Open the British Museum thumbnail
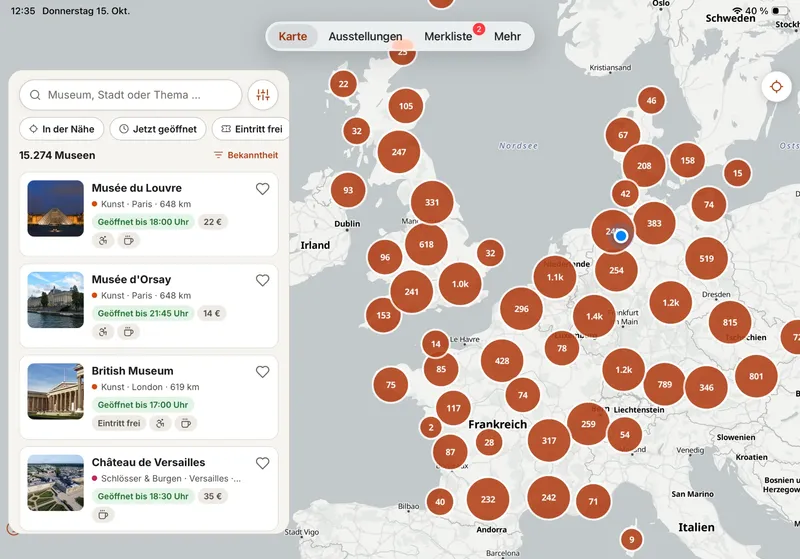The width and height of the screenshot is (800, 559). click(56, 391)
